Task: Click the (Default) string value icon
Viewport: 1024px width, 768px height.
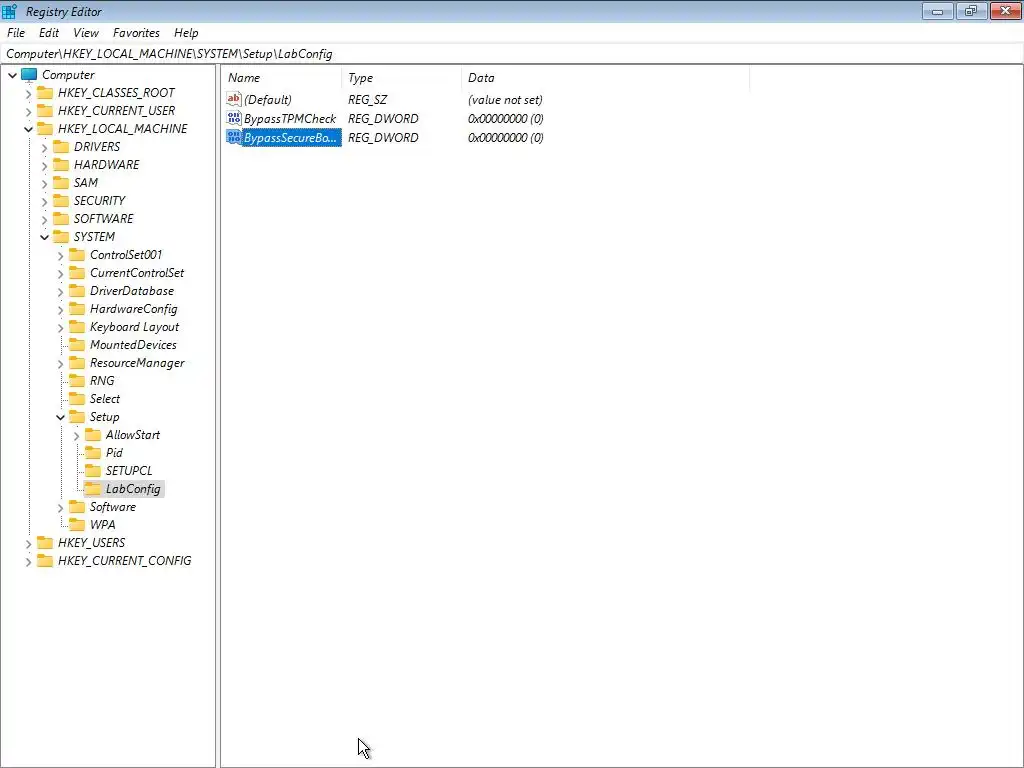Action: pos(234,99)
